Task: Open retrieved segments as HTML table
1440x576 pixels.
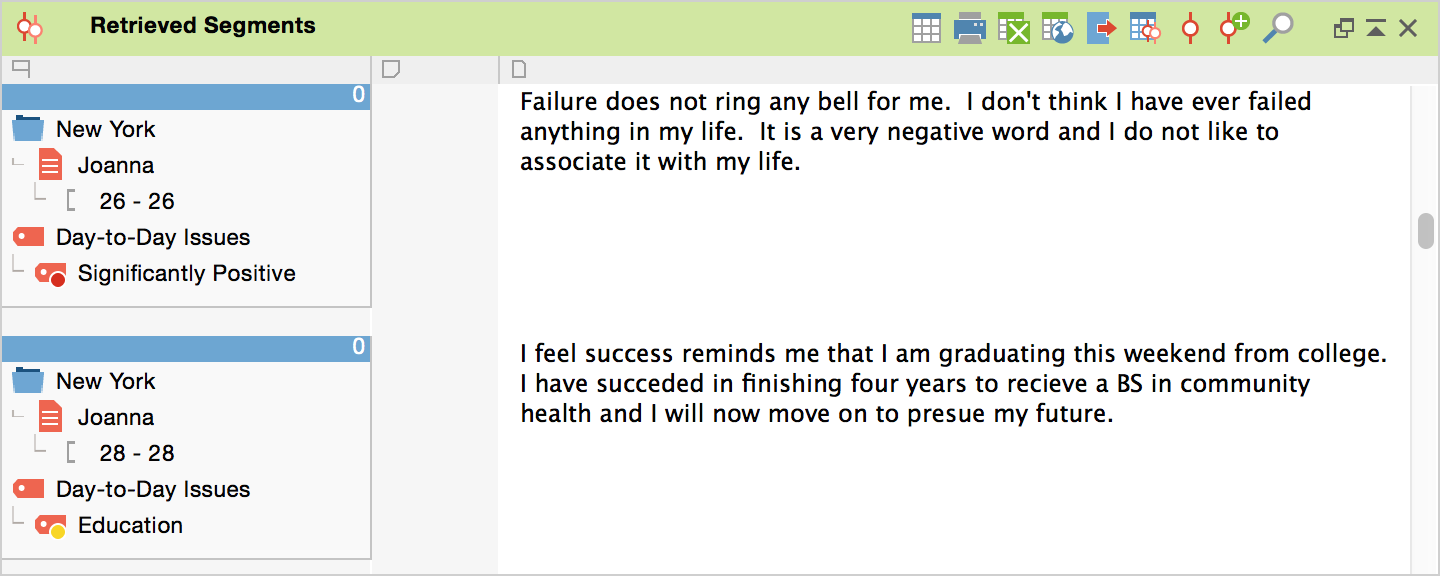Action: [x=1057, y=28]
